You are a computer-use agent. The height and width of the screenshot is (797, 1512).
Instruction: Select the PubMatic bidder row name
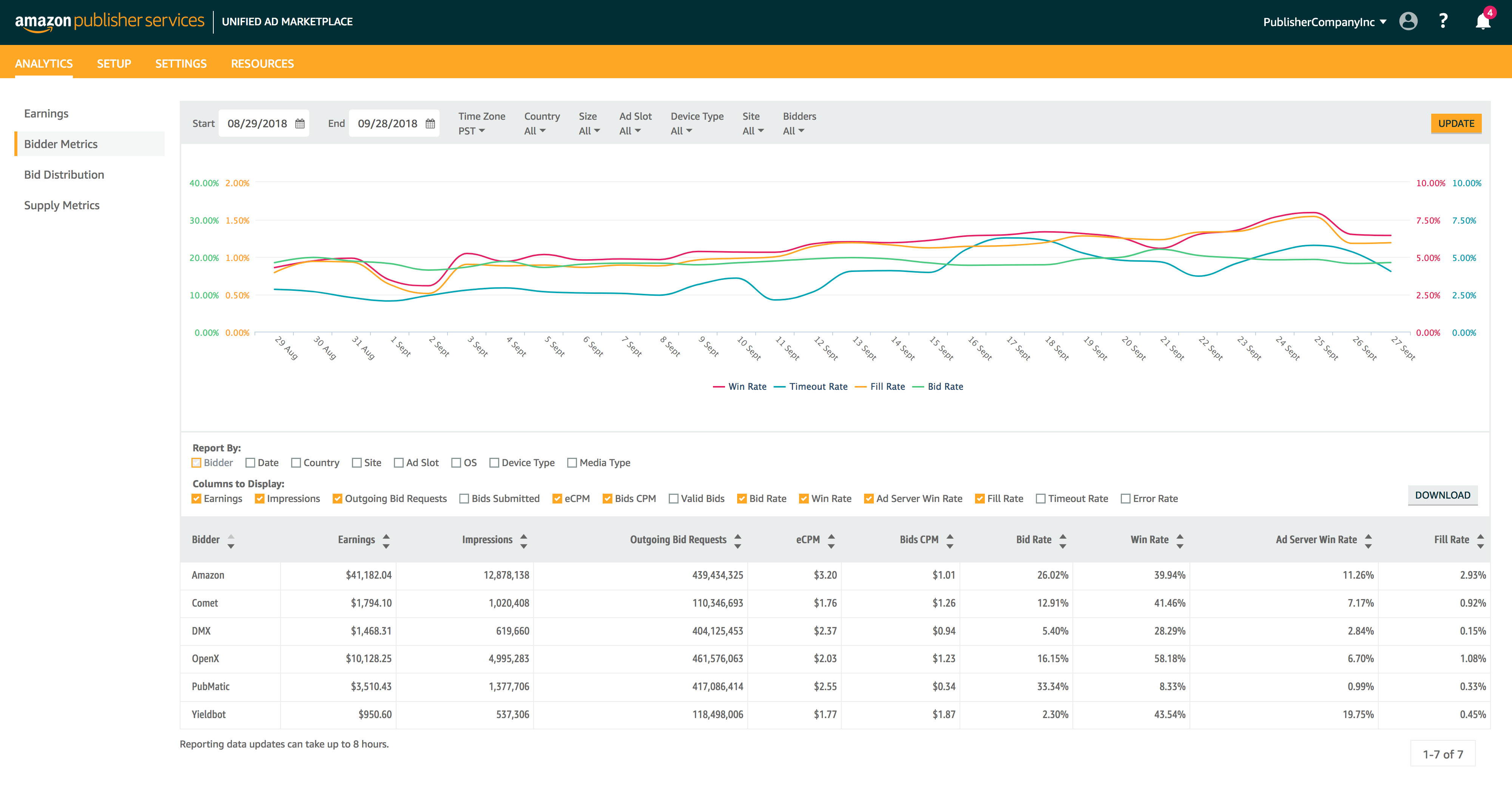pyautogui.click(x=211, y=687)
